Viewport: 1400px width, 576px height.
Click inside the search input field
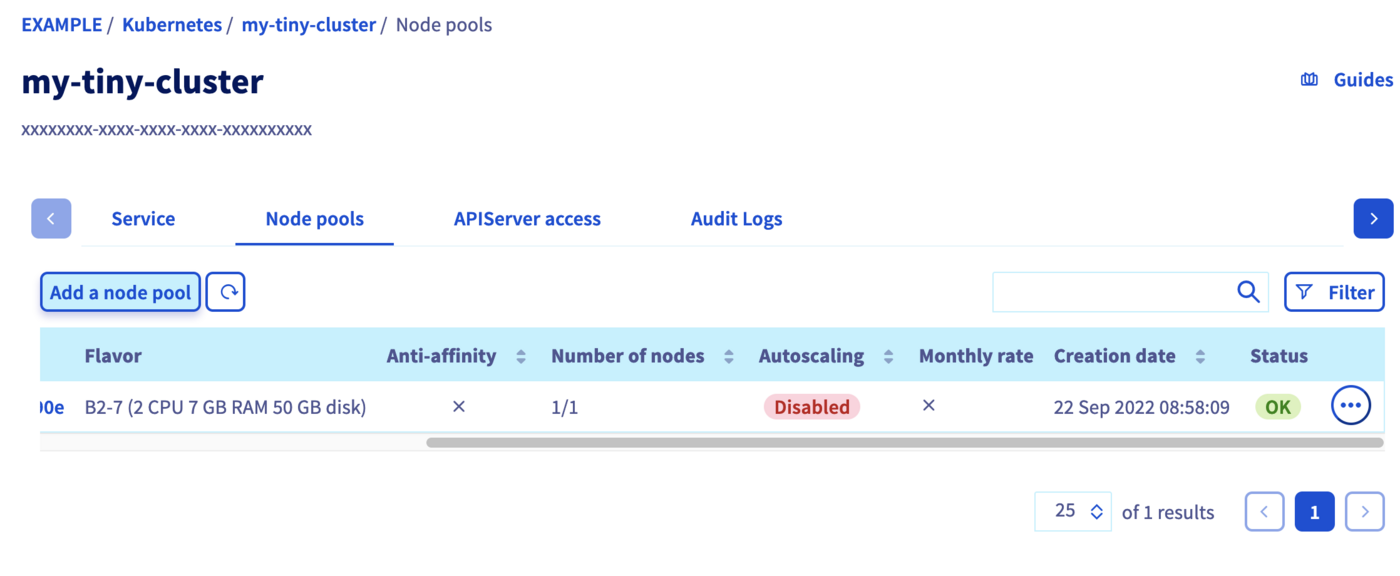pos(1110,291)
